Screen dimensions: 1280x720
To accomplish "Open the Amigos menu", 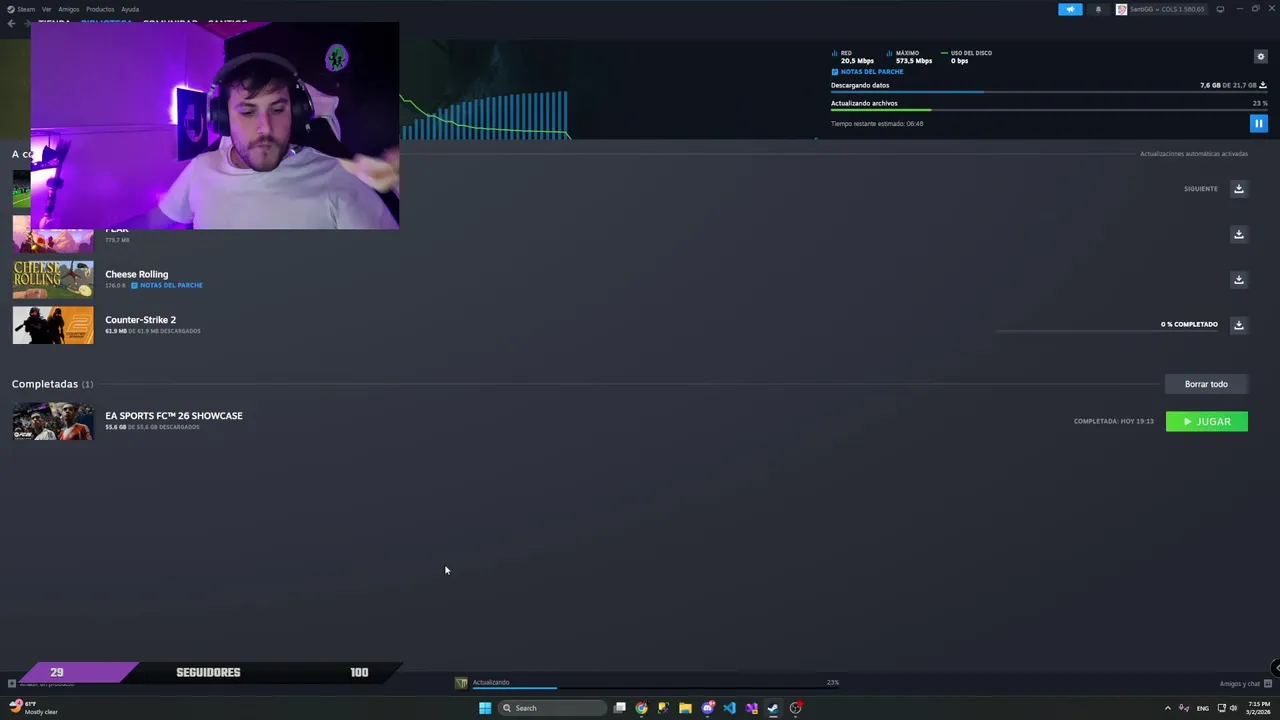I will coord(69,9).
